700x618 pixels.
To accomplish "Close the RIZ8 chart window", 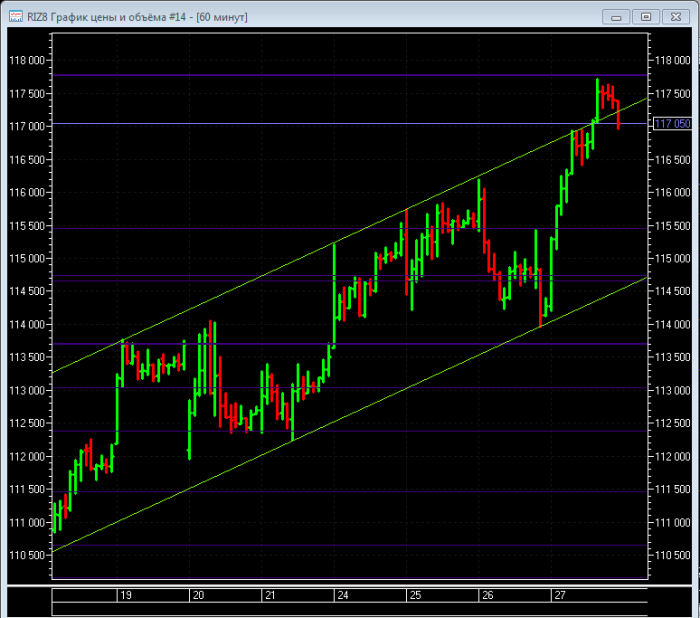I will [676, 17].
